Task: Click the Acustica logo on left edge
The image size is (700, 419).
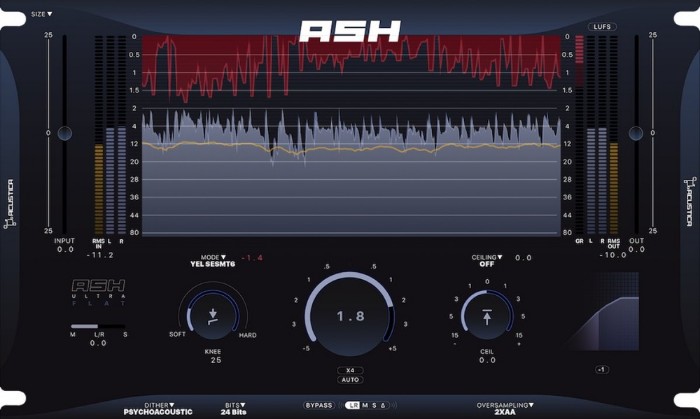Action: (8, 204)
